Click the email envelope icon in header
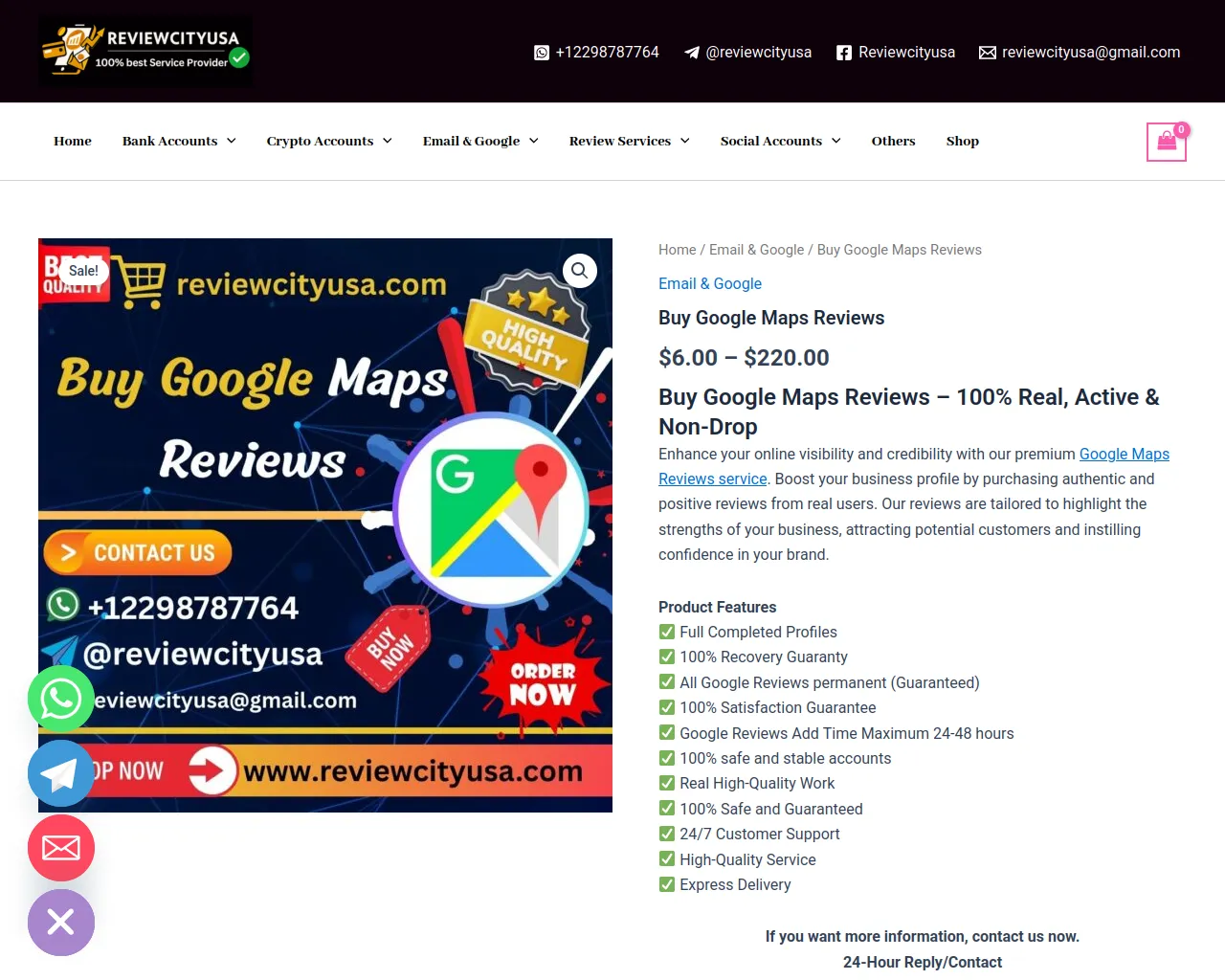 coord(988,53)
